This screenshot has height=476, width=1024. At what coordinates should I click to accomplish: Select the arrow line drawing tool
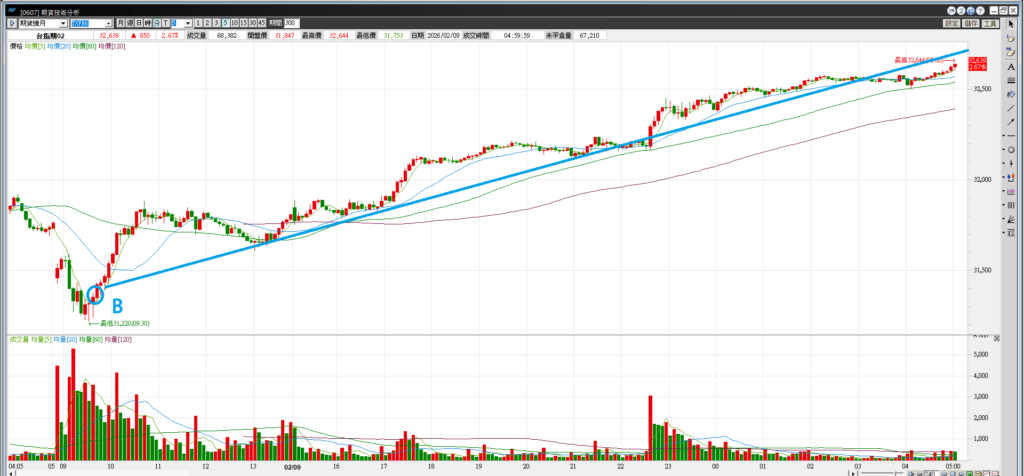point(1012,121)
